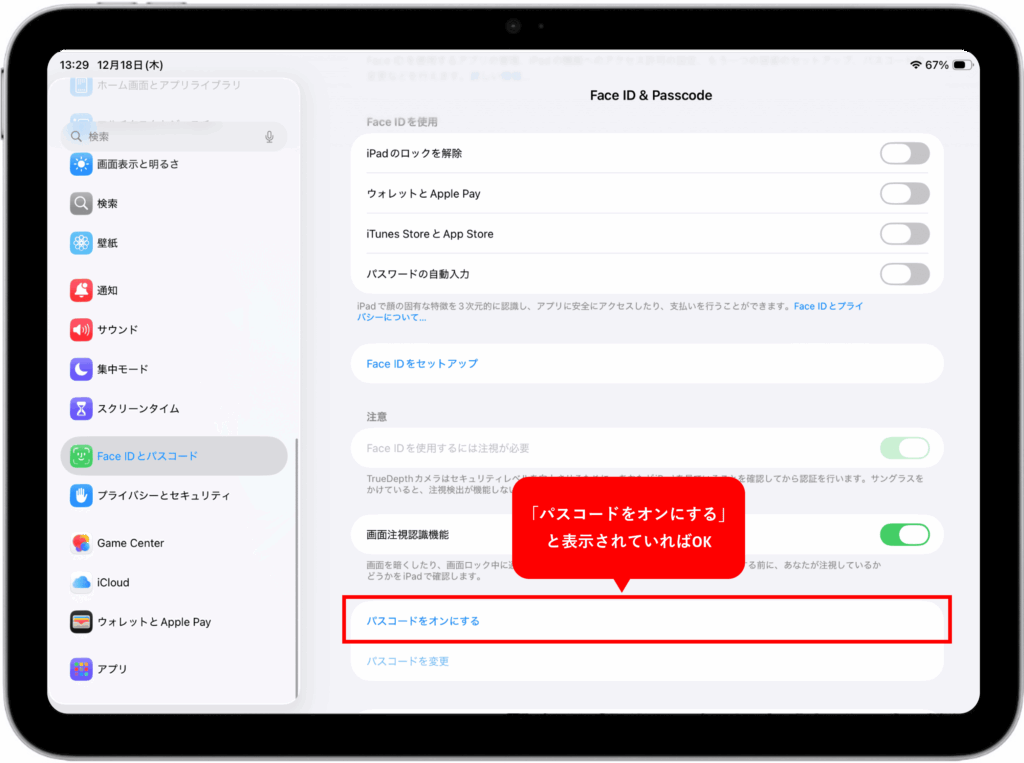Tap the Display & Brightness sun icon
This screenshot has height=763, width=1024.
[81, 164]
